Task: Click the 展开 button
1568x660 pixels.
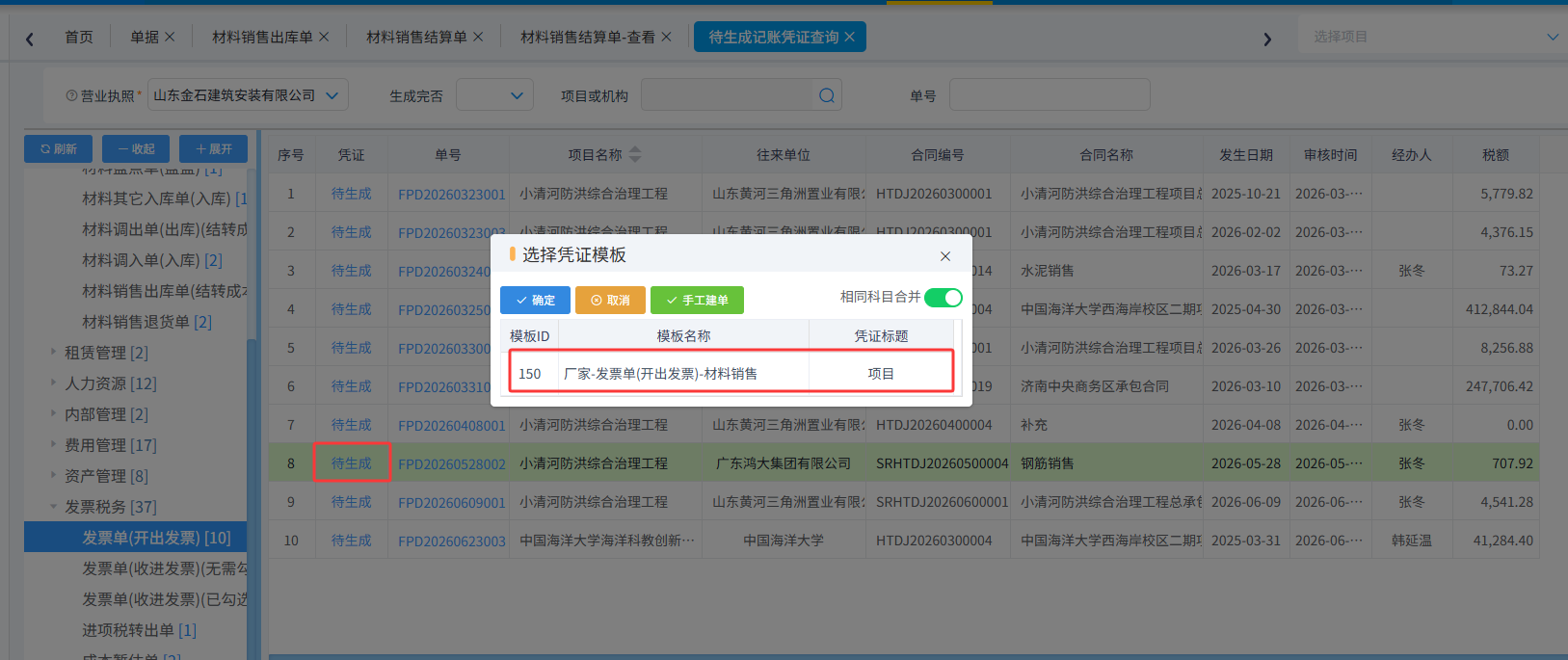Action: [x=213, y=148]
